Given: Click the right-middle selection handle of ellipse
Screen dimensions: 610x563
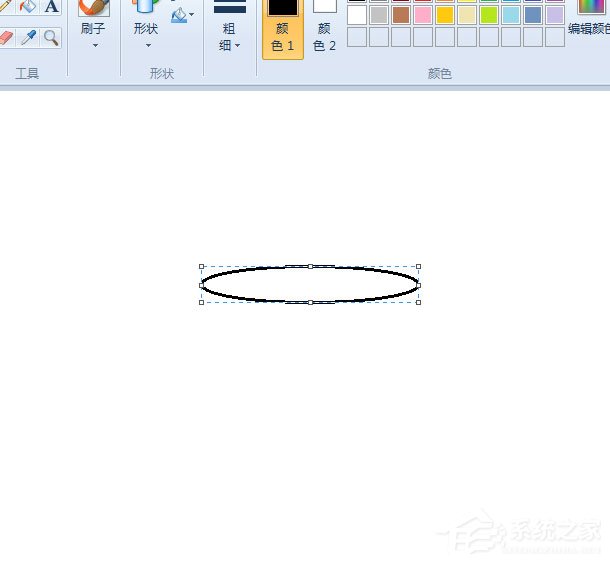Looking at the screenshot, I should coord(419,285).
